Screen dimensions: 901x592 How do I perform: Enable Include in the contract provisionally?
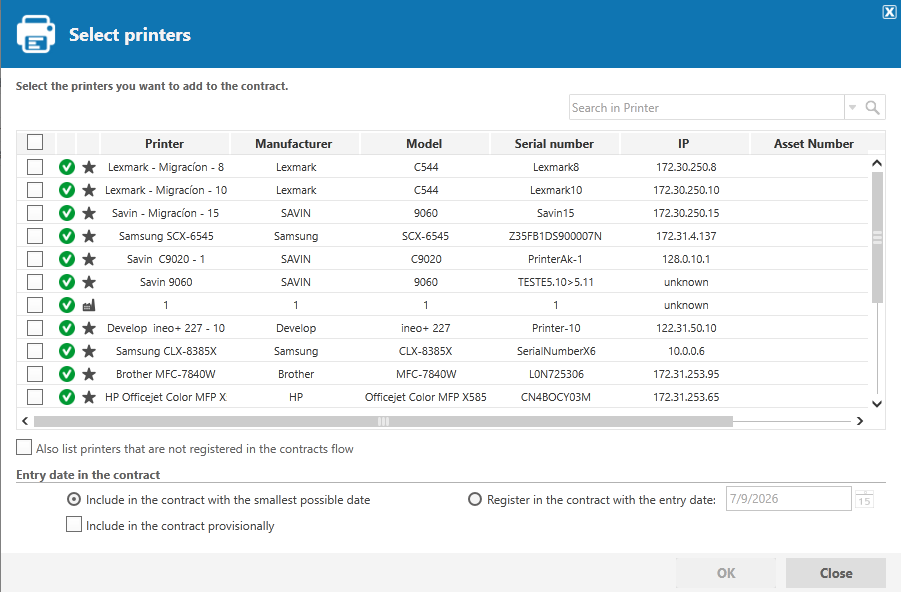point(74,524)
